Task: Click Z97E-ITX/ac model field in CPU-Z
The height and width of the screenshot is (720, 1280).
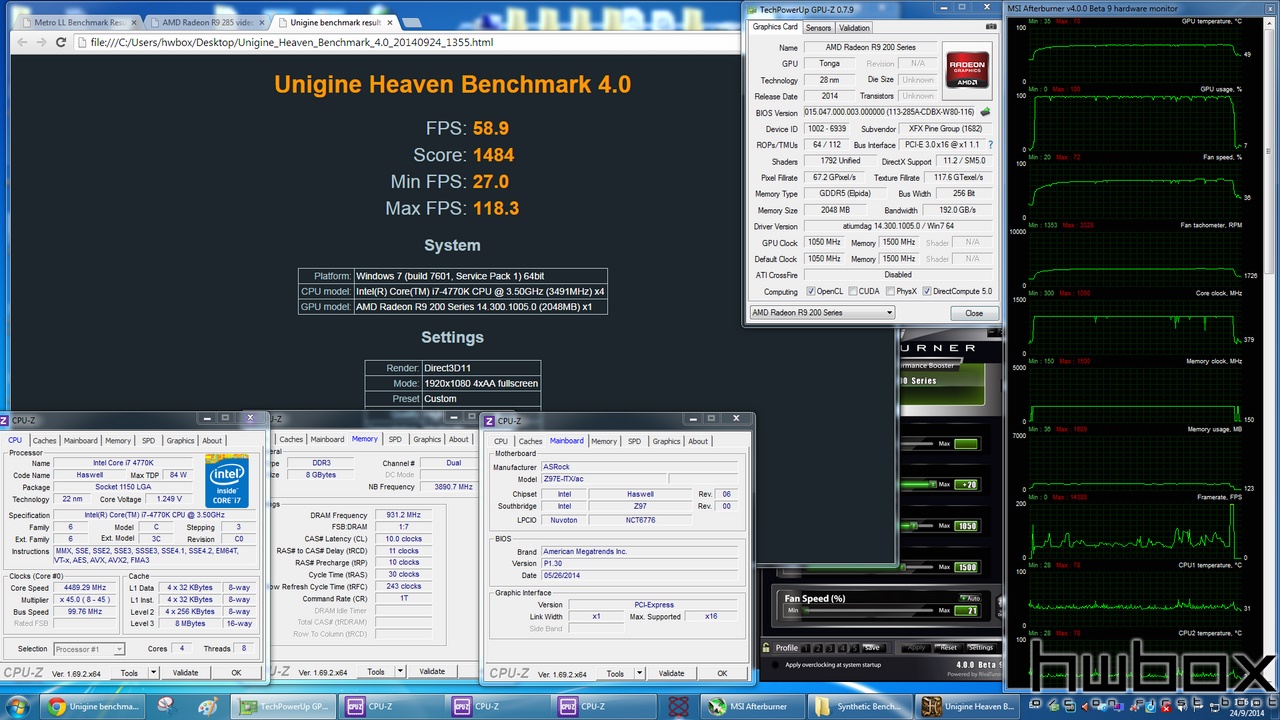Action: pos(603,480)
